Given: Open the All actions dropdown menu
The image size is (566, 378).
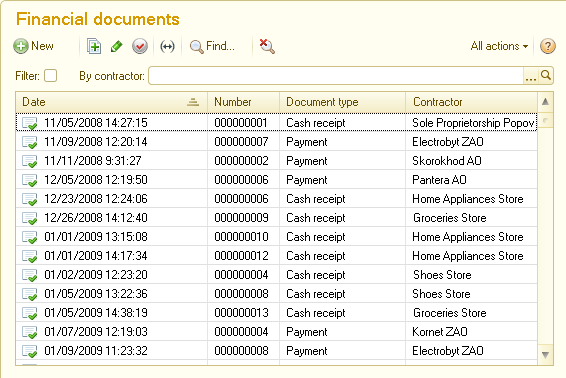Looking at the screenshot, I should click(499, 46).
